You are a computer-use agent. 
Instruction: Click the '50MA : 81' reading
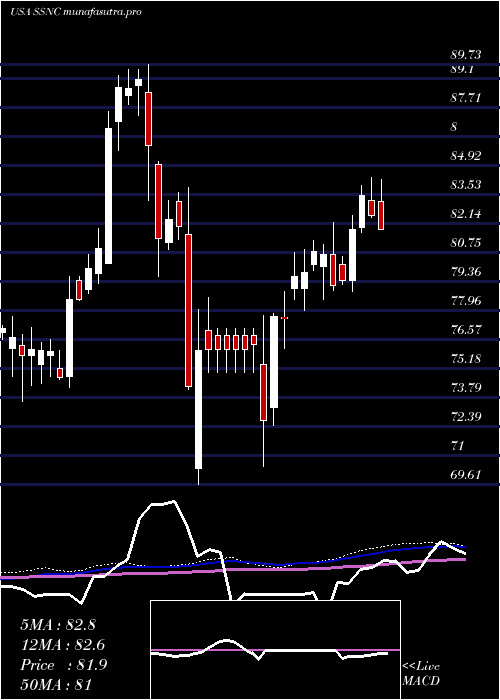click(56, 685)
